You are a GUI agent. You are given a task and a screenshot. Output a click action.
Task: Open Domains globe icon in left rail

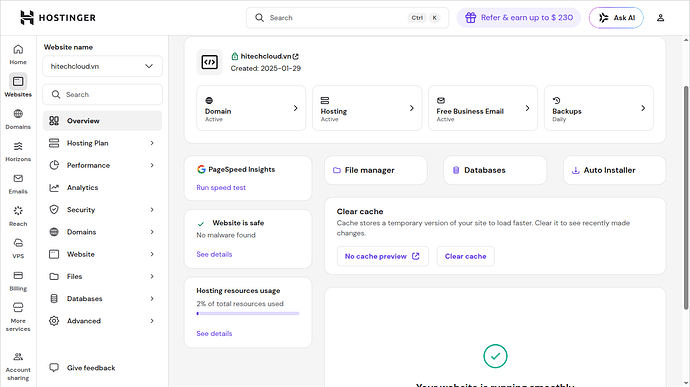click(18, 114)
